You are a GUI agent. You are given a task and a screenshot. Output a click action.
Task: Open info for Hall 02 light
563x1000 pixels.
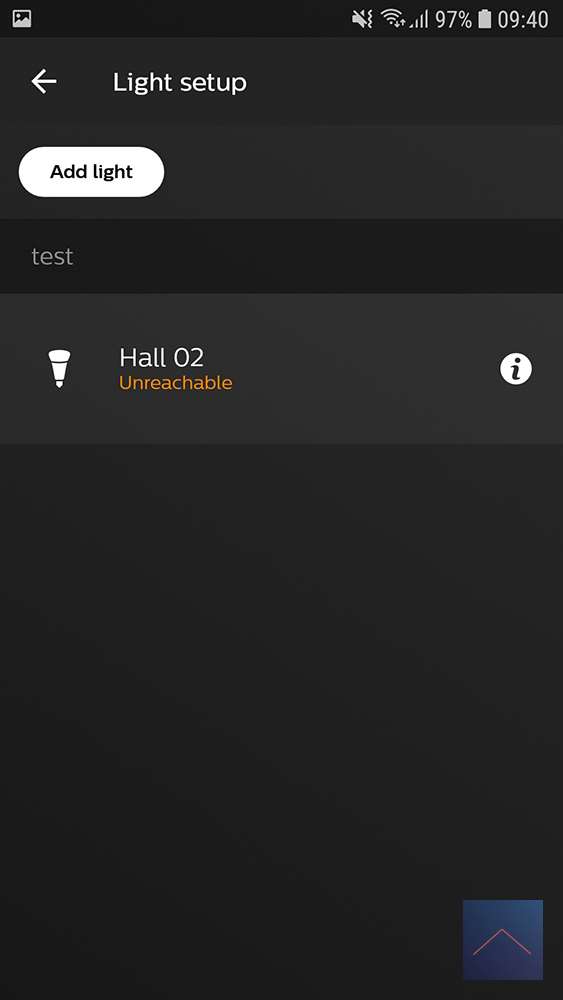[515, 369]
